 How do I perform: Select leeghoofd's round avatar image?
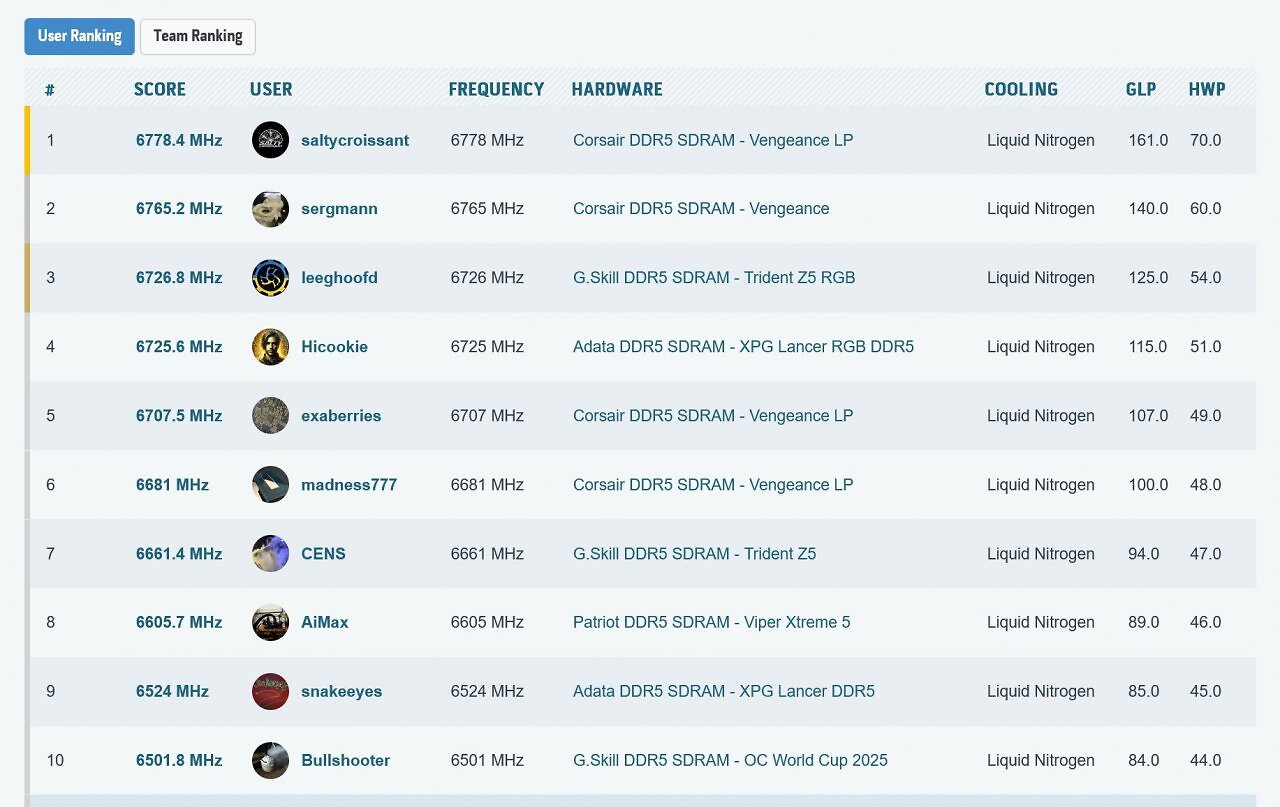click(270, 278)
